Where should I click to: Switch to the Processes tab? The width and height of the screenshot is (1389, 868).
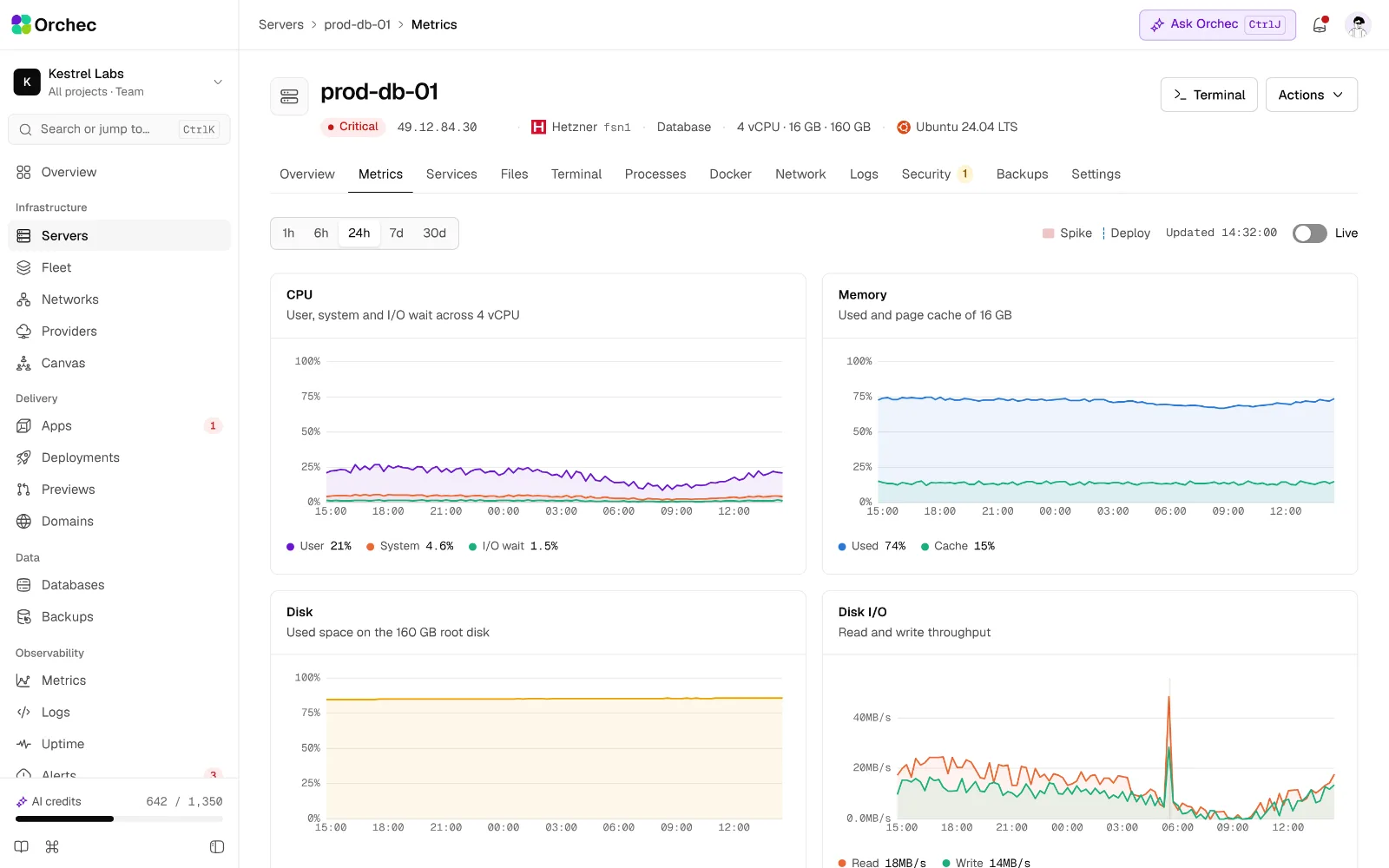(655, 174)
